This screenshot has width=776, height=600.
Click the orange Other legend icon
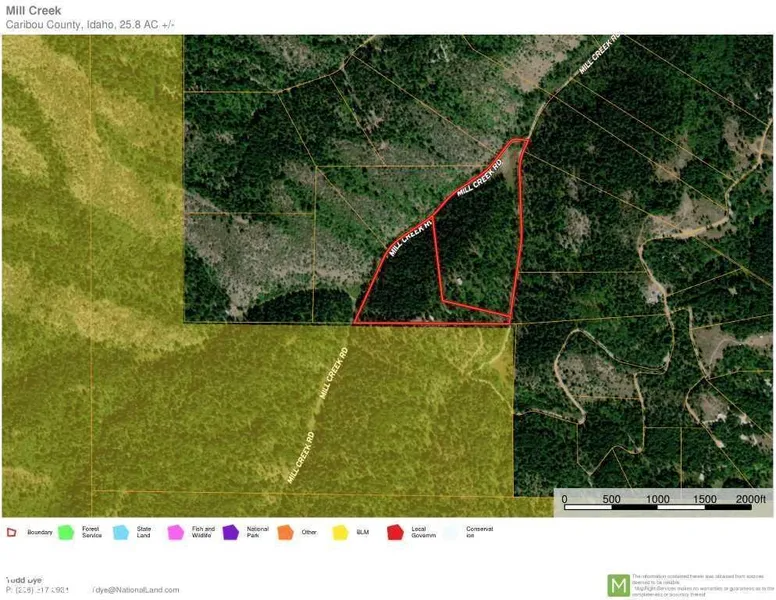285,532
